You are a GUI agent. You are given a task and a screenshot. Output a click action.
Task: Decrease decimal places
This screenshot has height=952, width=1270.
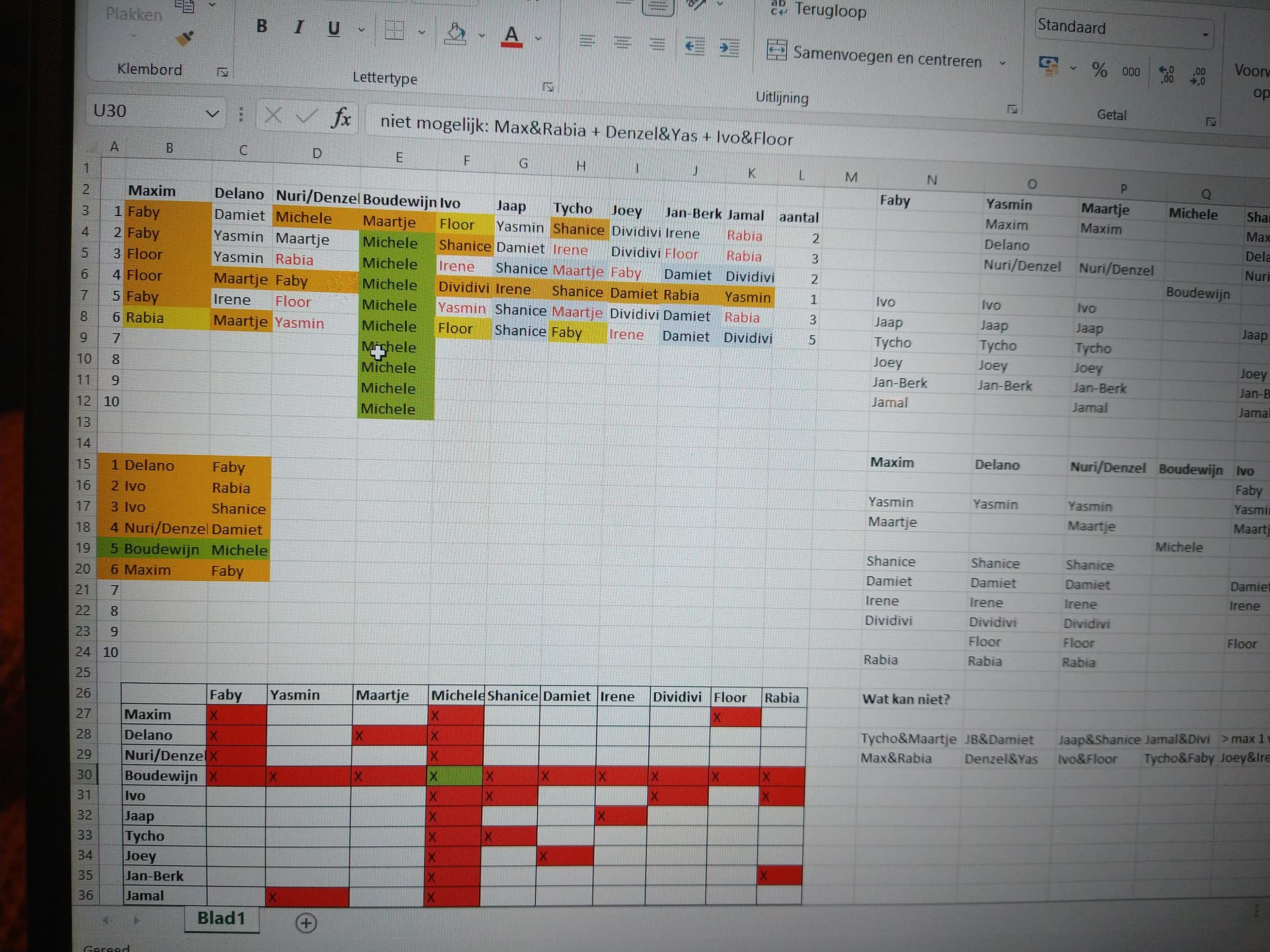coord(1198,76)
